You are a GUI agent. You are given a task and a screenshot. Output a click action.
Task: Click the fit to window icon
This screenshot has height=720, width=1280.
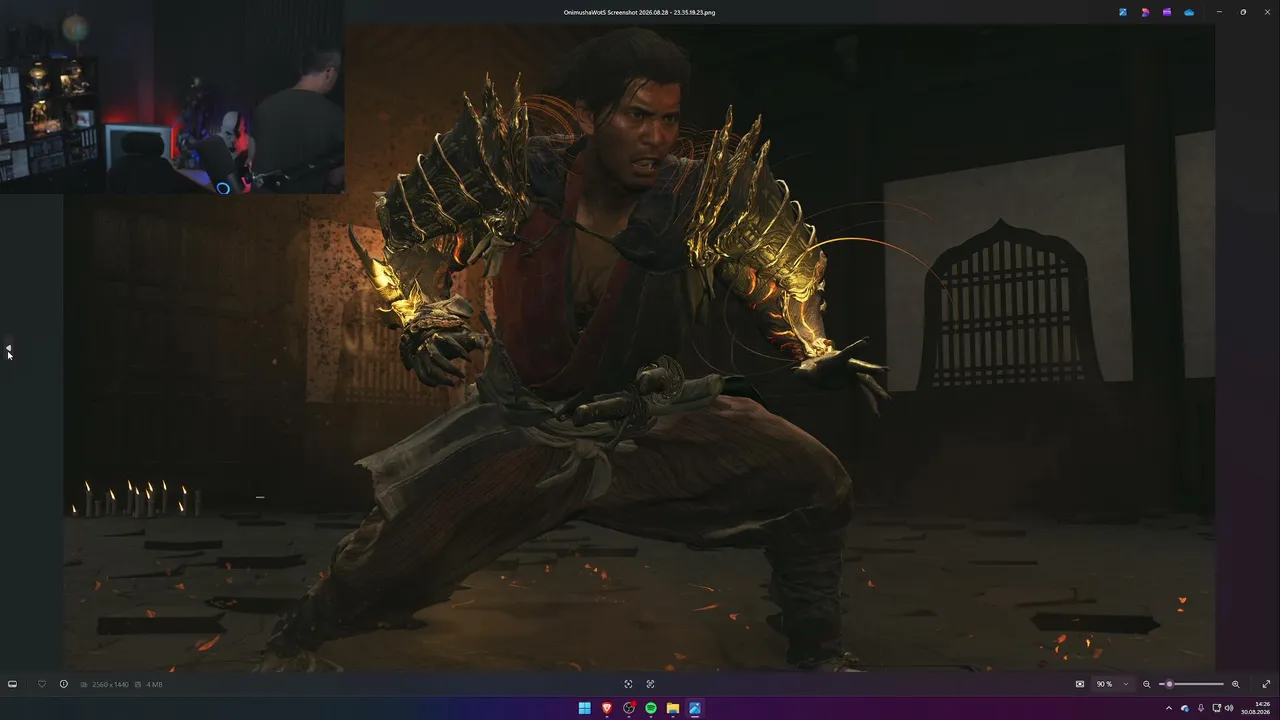coord(1080,684)
